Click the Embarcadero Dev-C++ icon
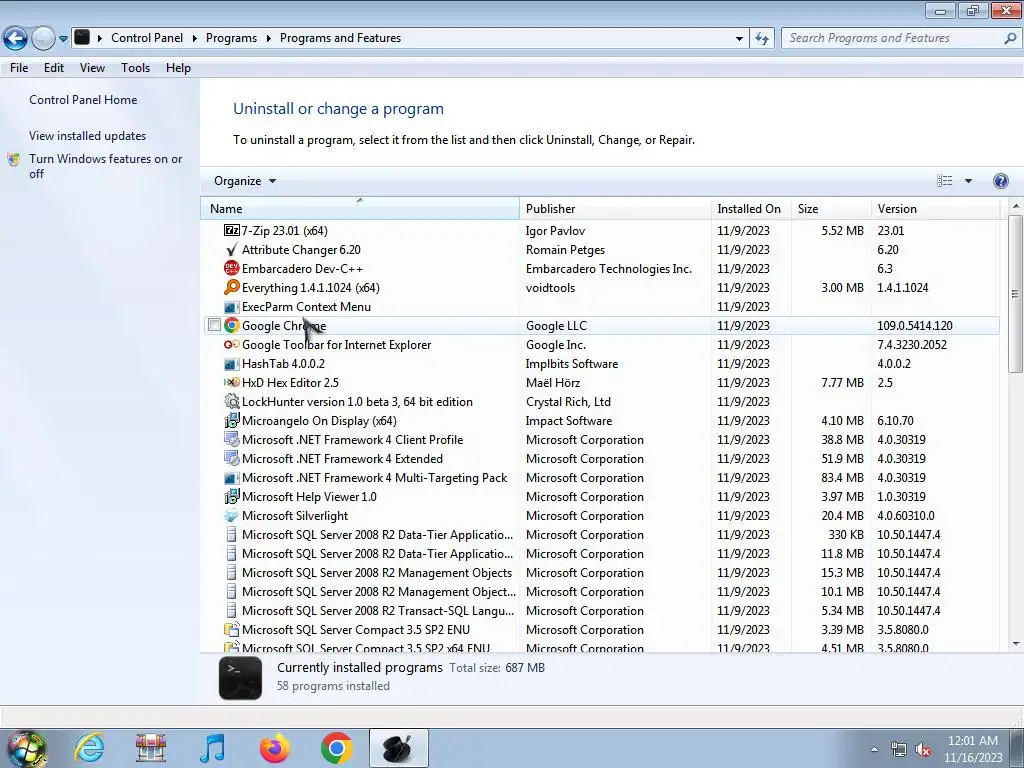Viewport: 1024px width, 768px height. [231, 268]
